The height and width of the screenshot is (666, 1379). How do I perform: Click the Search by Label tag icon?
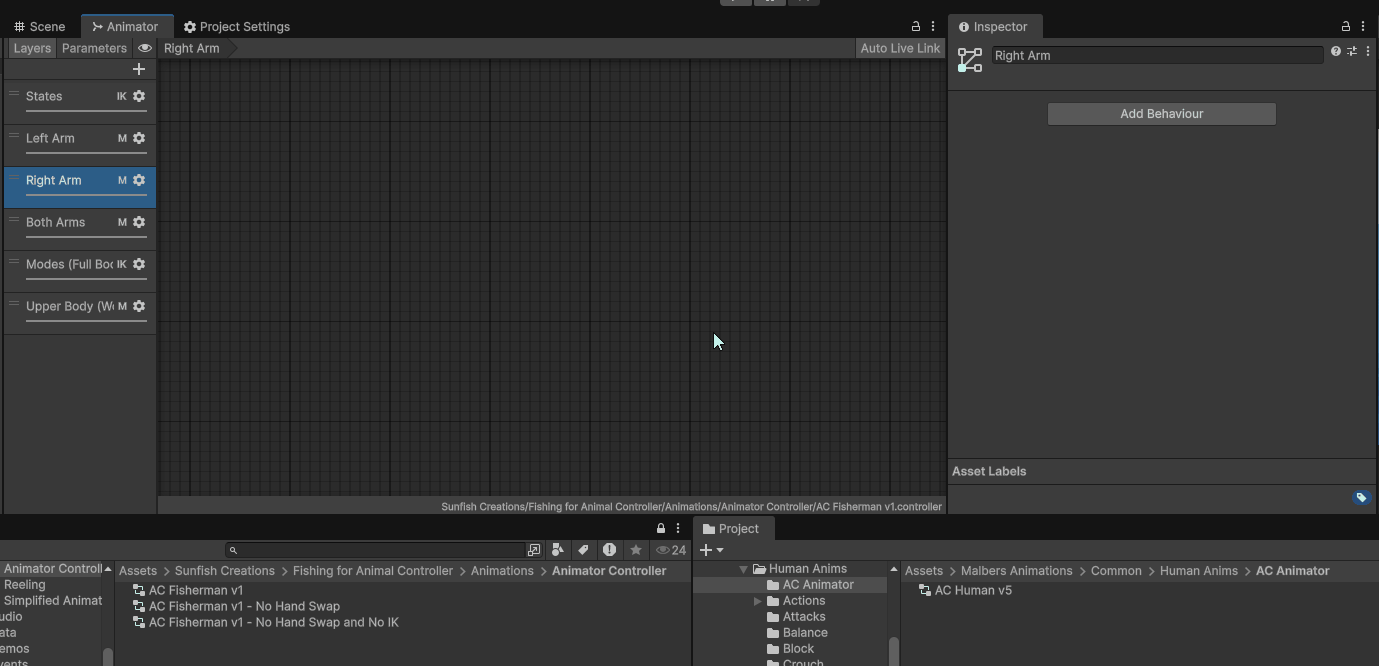[583, 550]
